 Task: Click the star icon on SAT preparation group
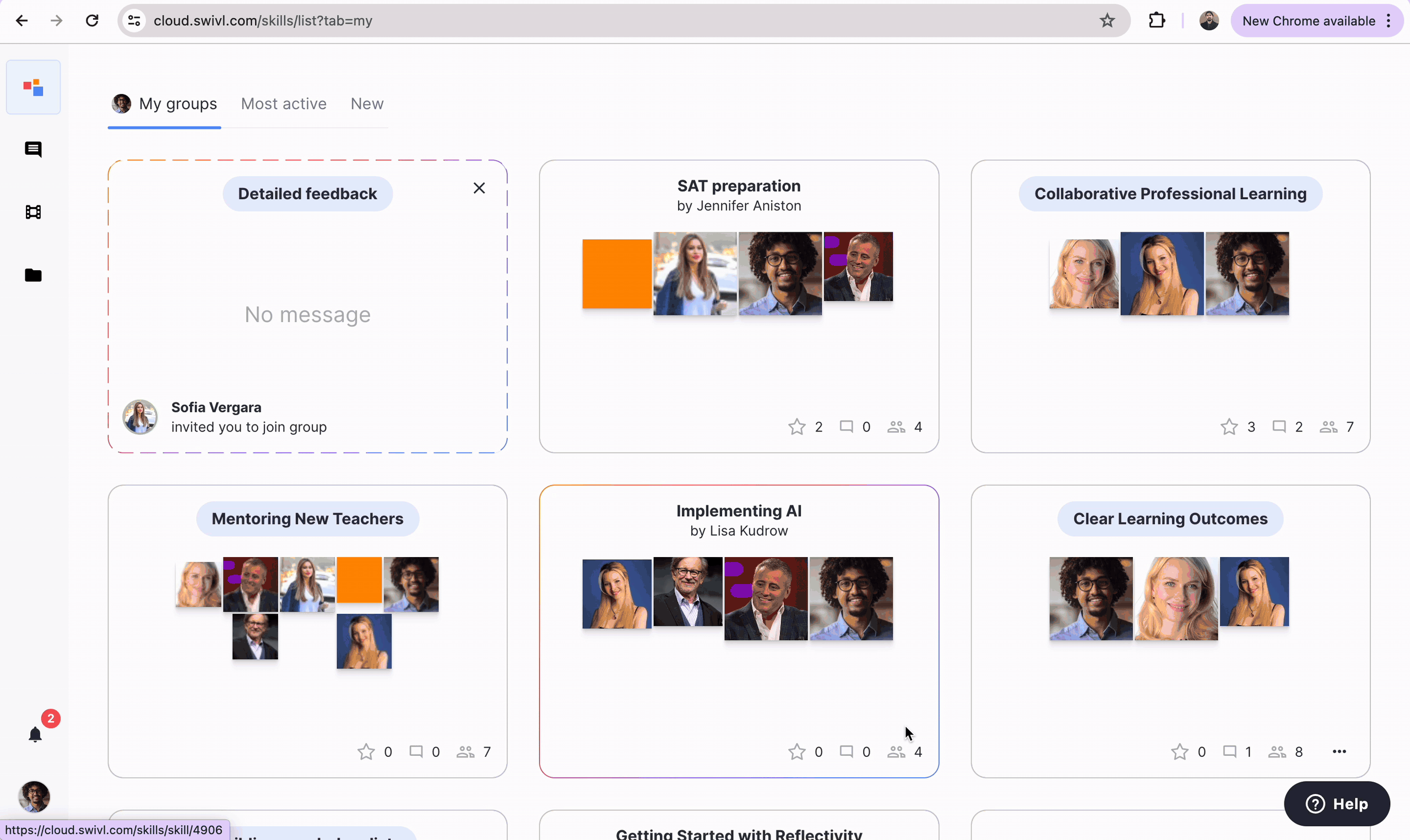(x=797, y=426)
